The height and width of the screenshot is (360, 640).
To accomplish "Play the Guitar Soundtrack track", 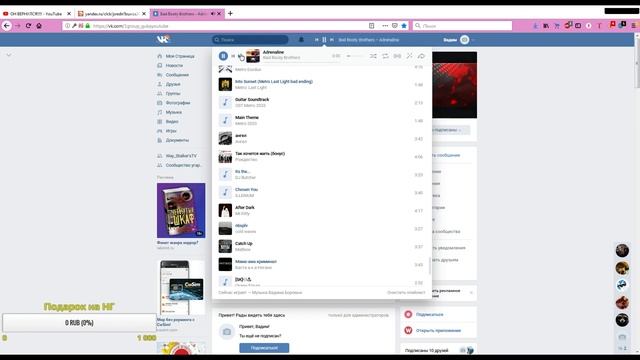I will 322,102.
